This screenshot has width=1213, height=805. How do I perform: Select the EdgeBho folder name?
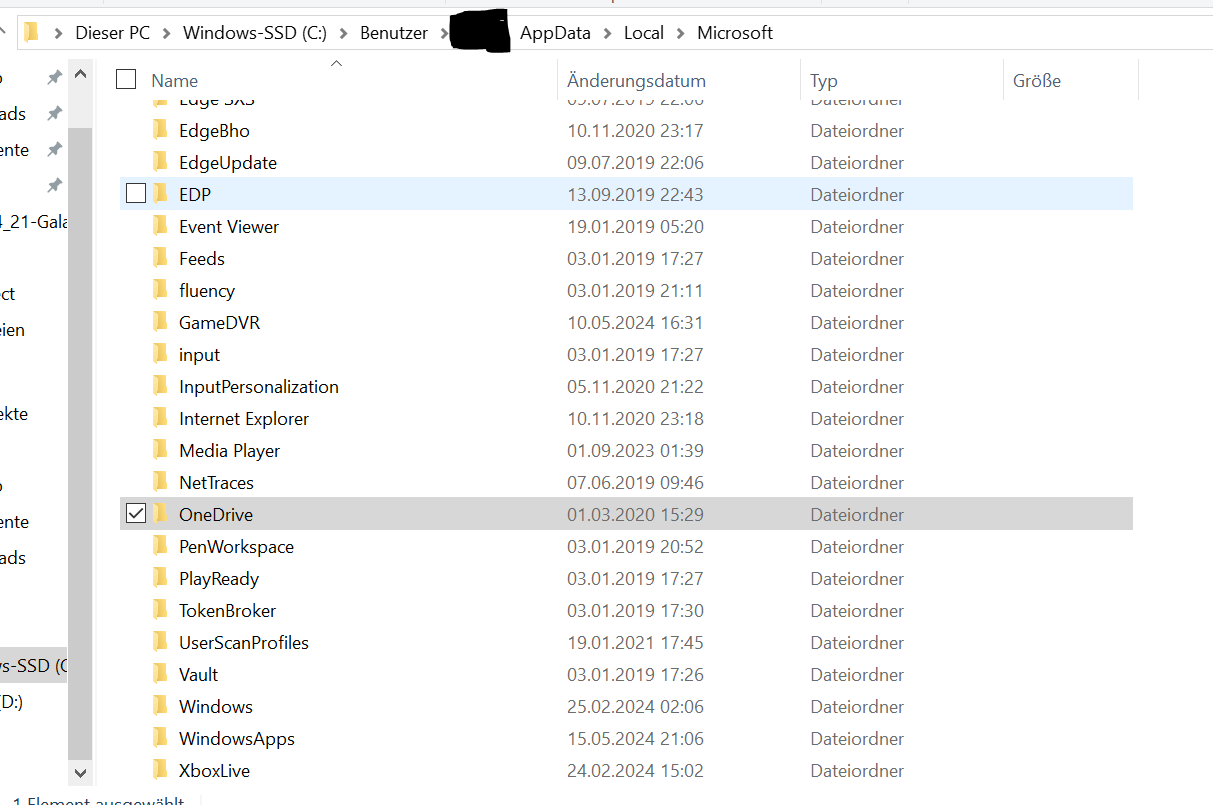[x=214, y=130]
